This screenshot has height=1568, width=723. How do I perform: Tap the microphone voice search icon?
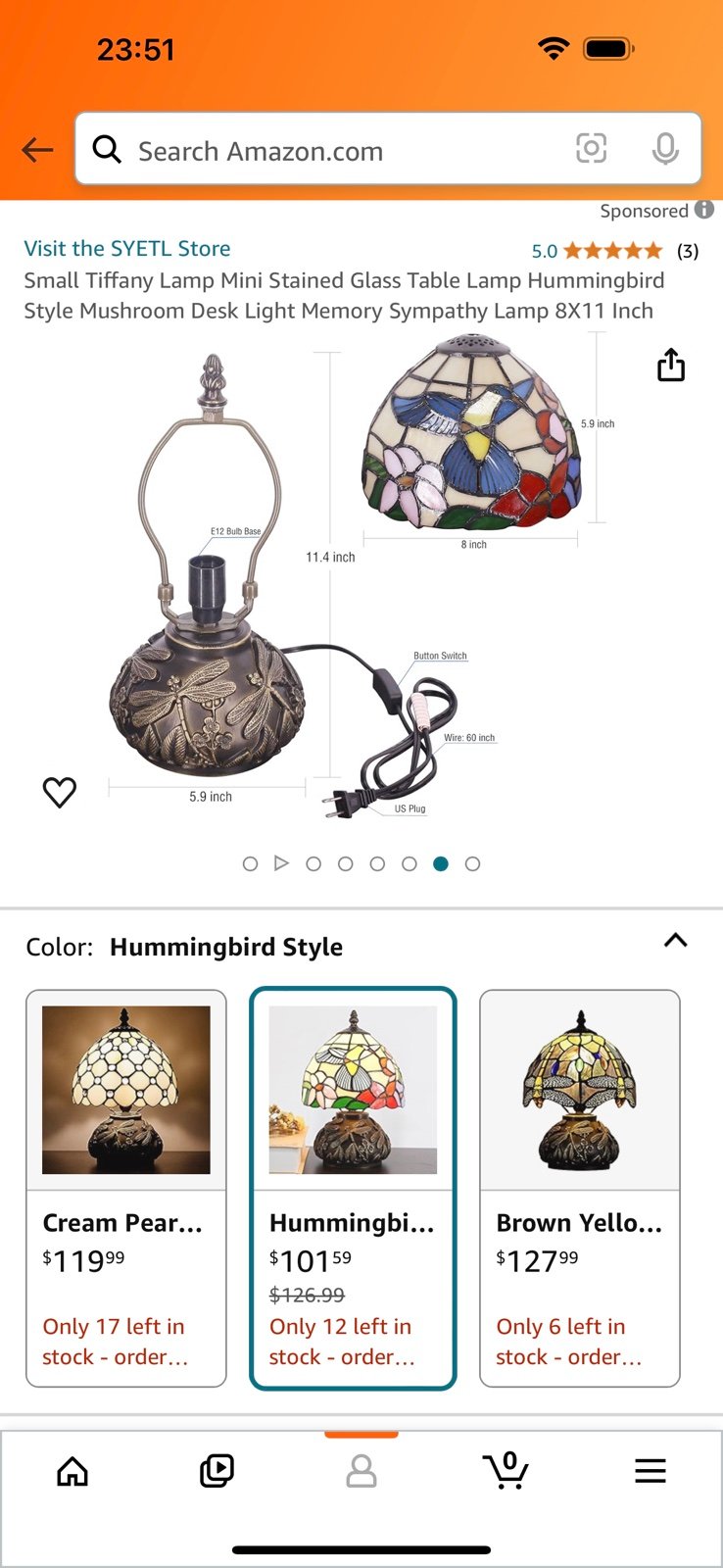coord(665,149)
